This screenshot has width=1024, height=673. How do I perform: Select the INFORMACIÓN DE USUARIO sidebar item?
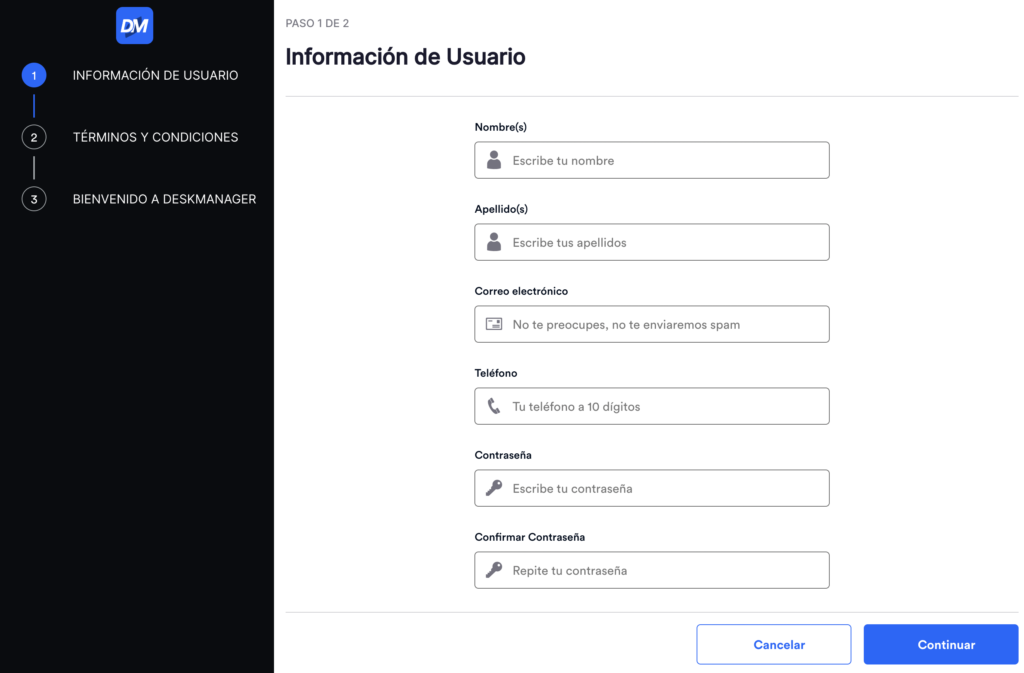(155, 75)
